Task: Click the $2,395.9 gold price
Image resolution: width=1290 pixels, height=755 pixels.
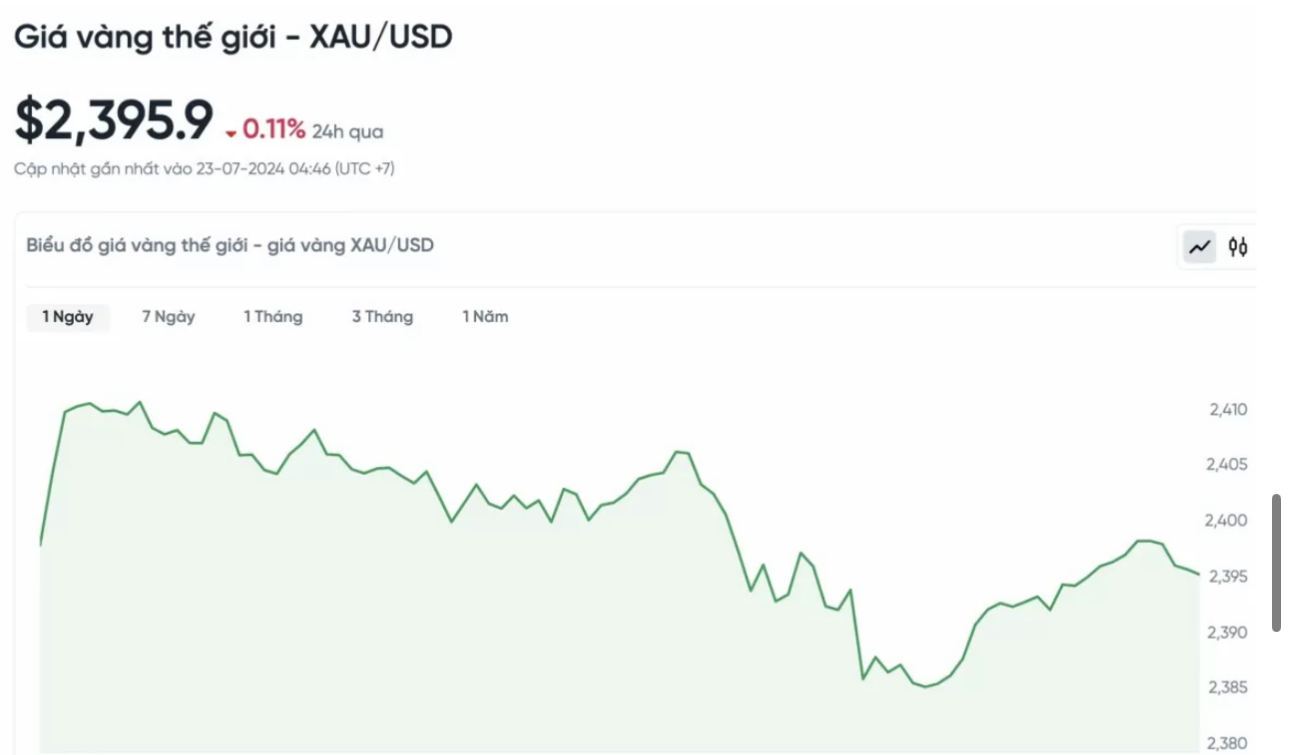Action: point(114,121)
